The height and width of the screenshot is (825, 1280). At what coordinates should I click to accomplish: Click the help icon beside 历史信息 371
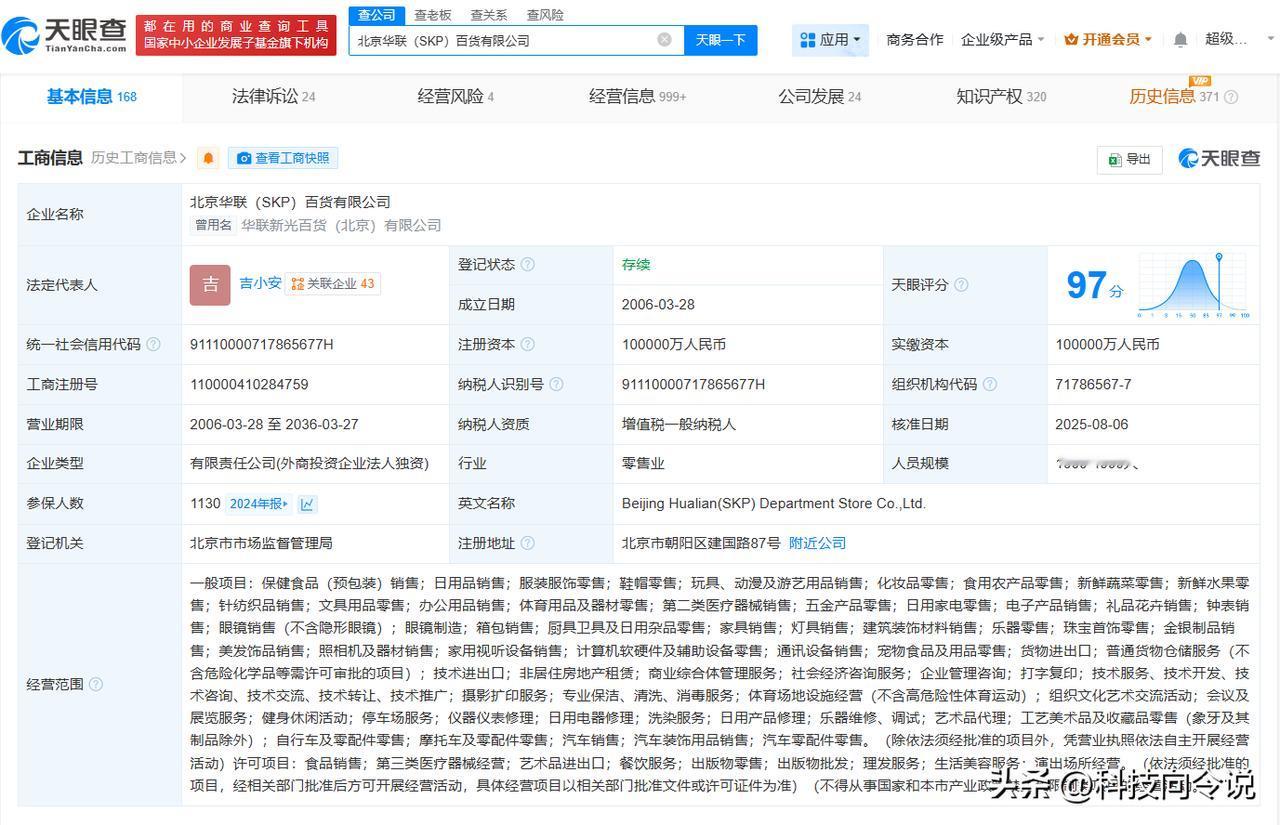[1231, 97]
